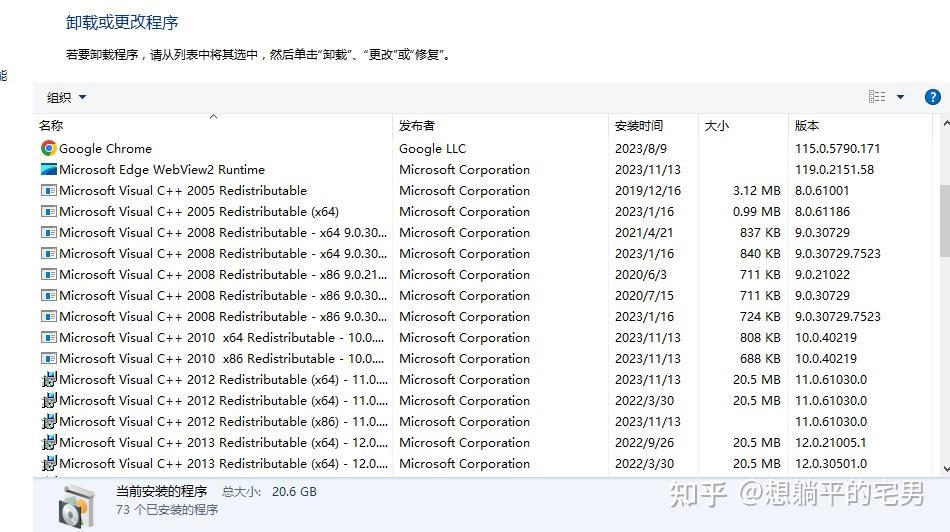Click the Microsoft Edge WebView2 Runtime icon
The width and height of the screenshot is (950, 532).
(48, 170)
